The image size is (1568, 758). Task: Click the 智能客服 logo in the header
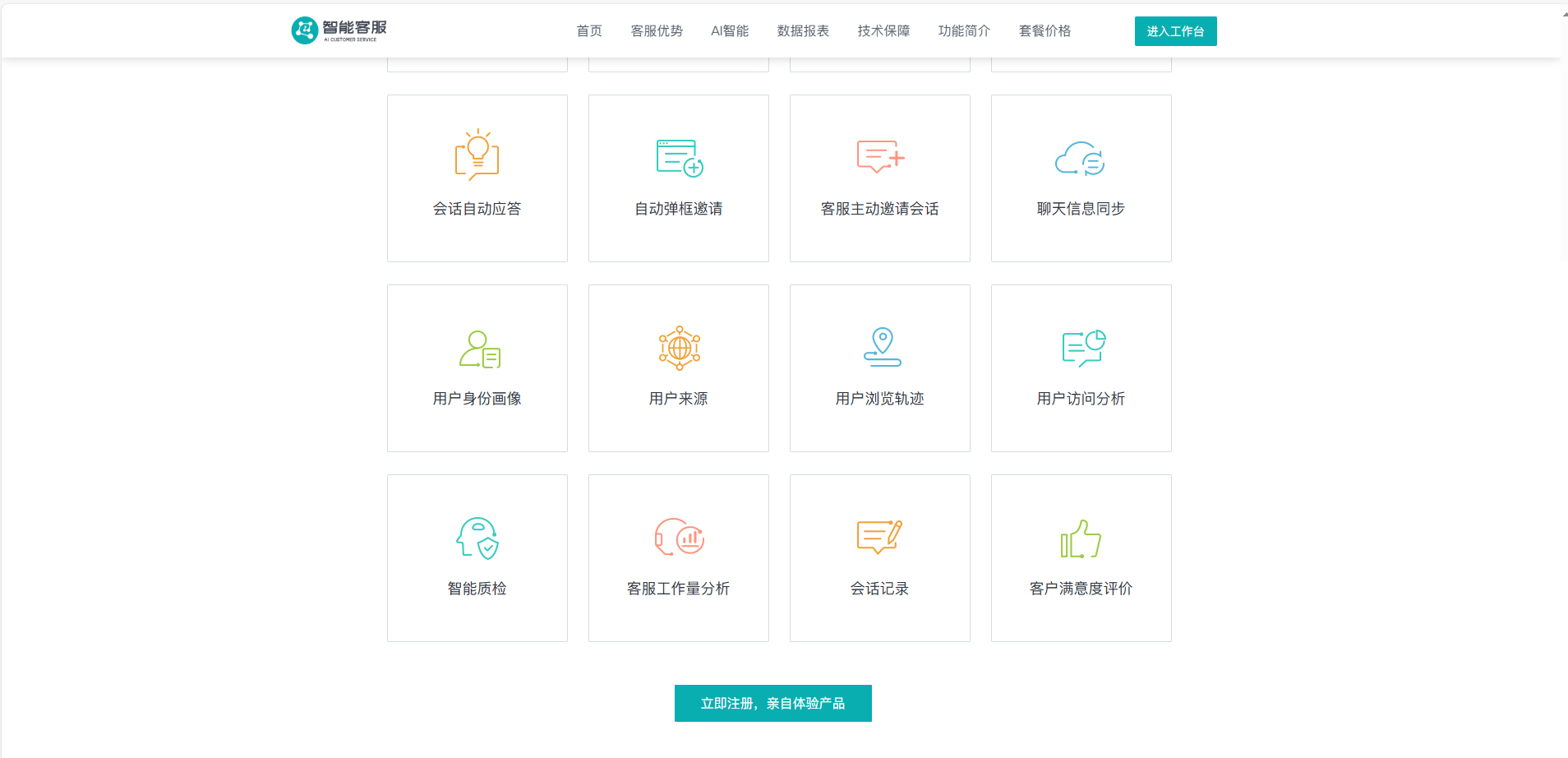[x=339, y=30]
